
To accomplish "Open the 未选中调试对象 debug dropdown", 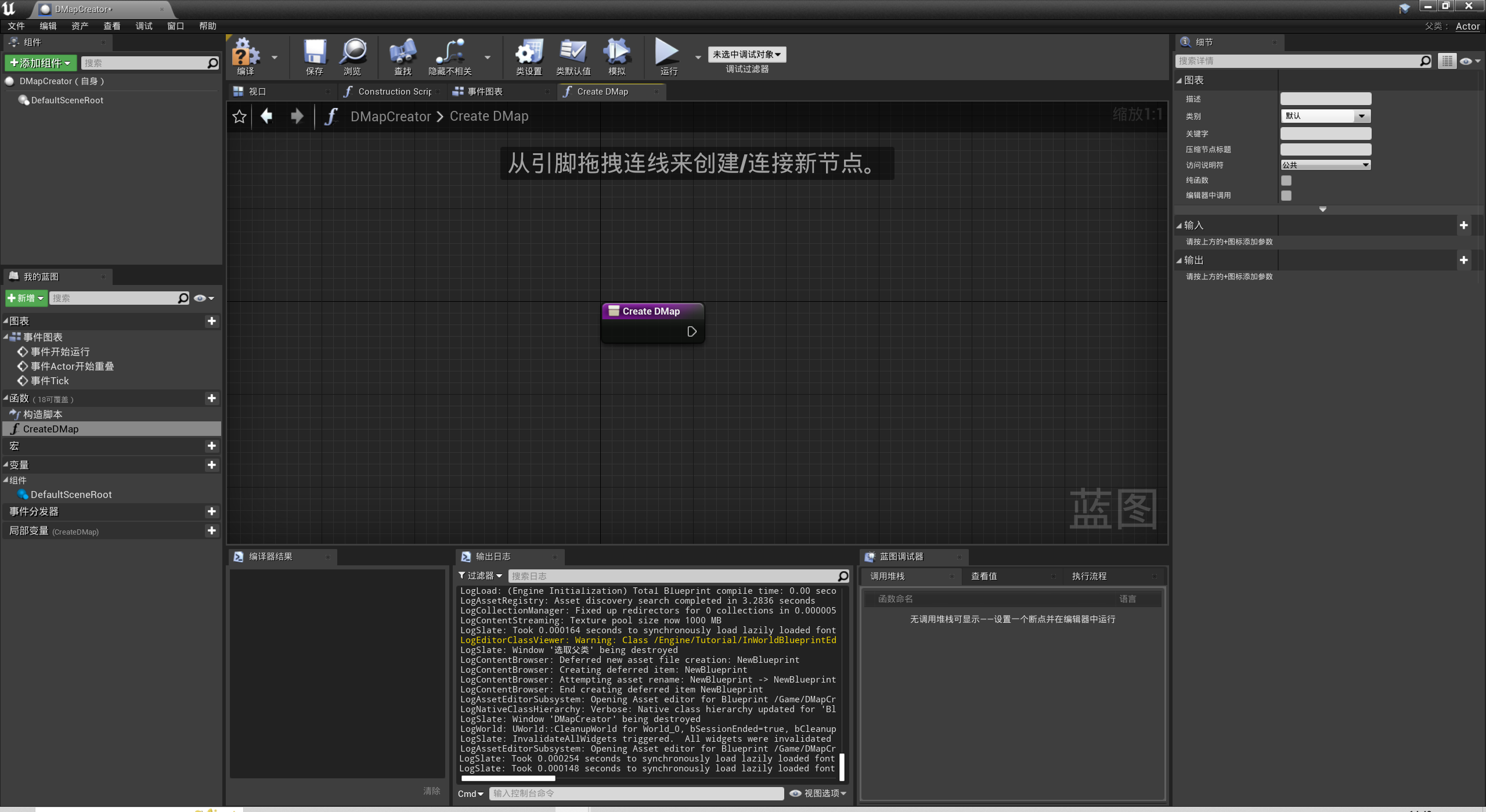I will [x=746, y=54].
